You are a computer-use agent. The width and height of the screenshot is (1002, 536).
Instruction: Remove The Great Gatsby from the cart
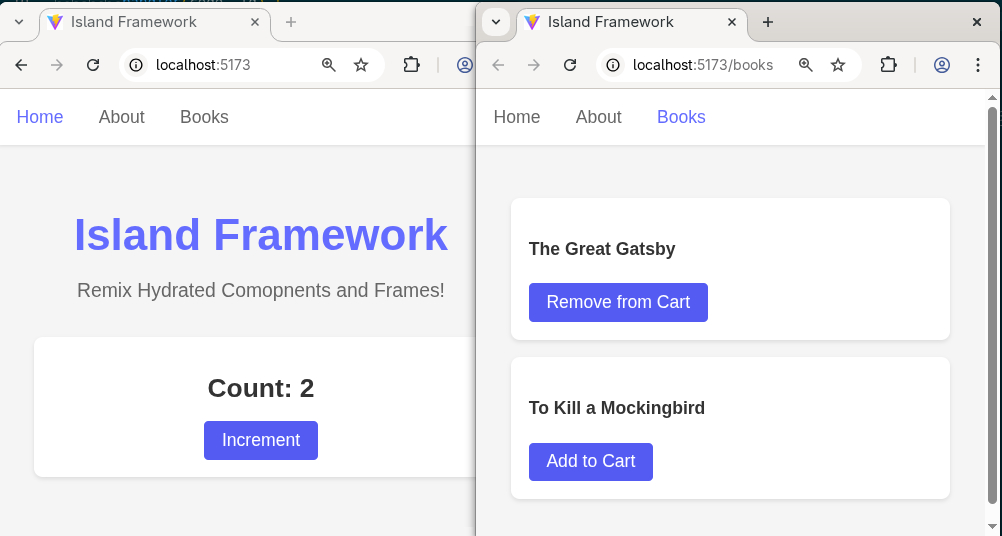pos(618,302)
